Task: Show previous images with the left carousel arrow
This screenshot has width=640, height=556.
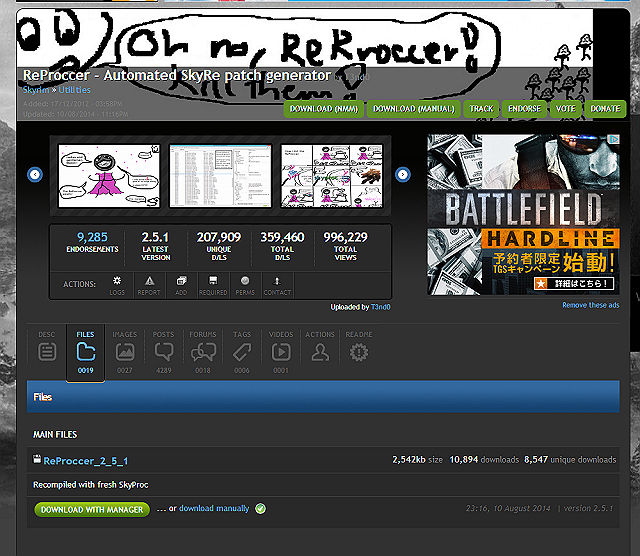Action: click(35, 175)
